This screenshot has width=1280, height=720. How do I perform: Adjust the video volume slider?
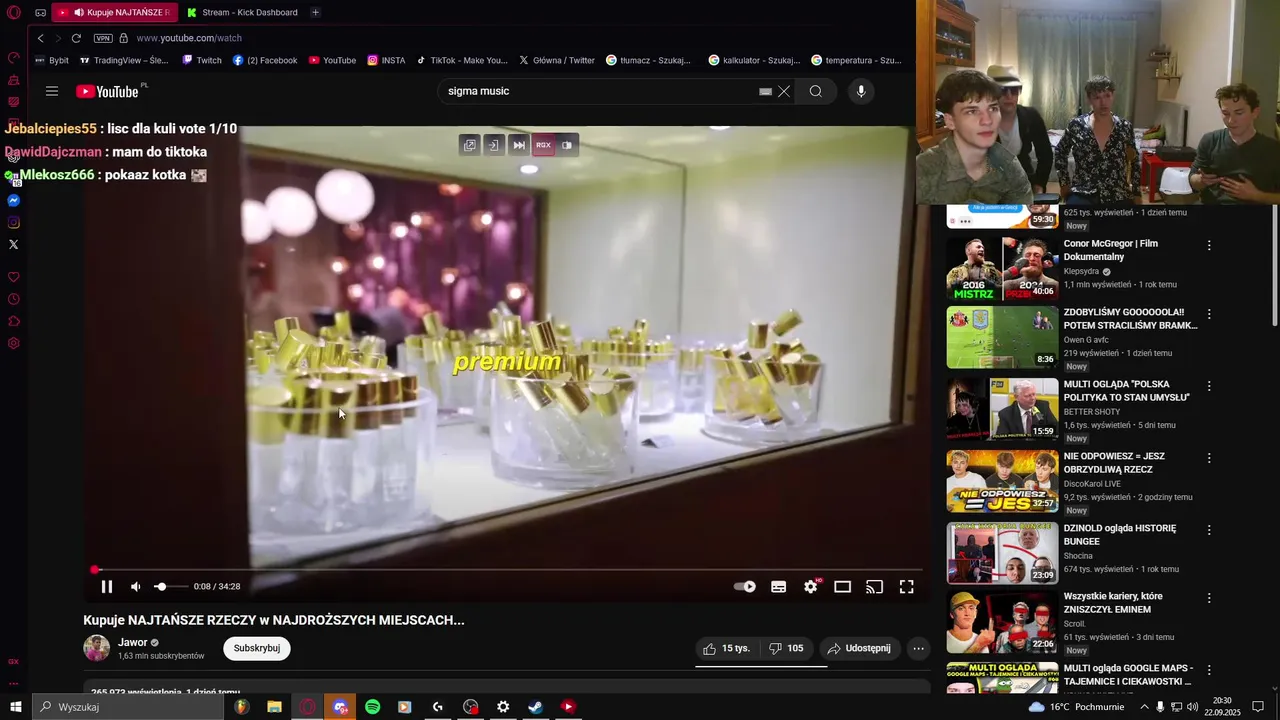coord(170,587)
